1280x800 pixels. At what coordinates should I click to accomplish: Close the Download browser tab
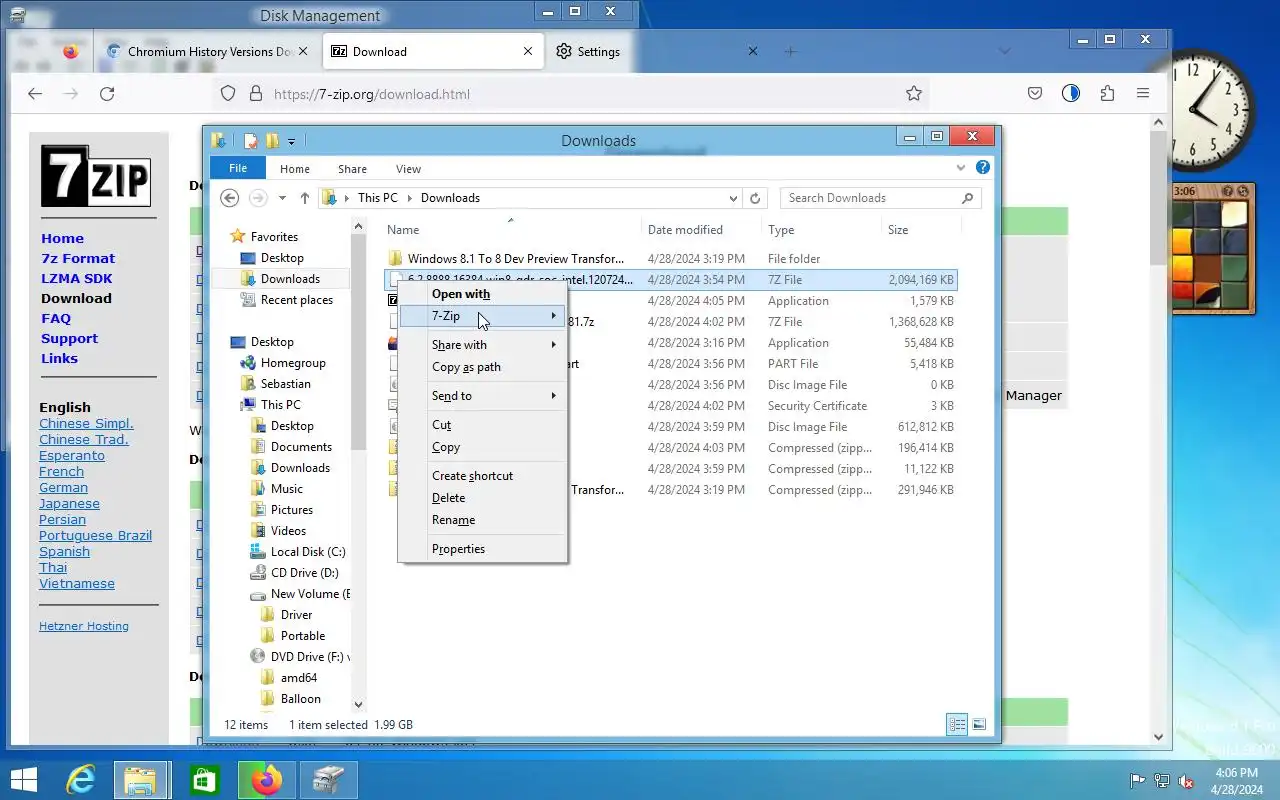click(x=528, y=52)
